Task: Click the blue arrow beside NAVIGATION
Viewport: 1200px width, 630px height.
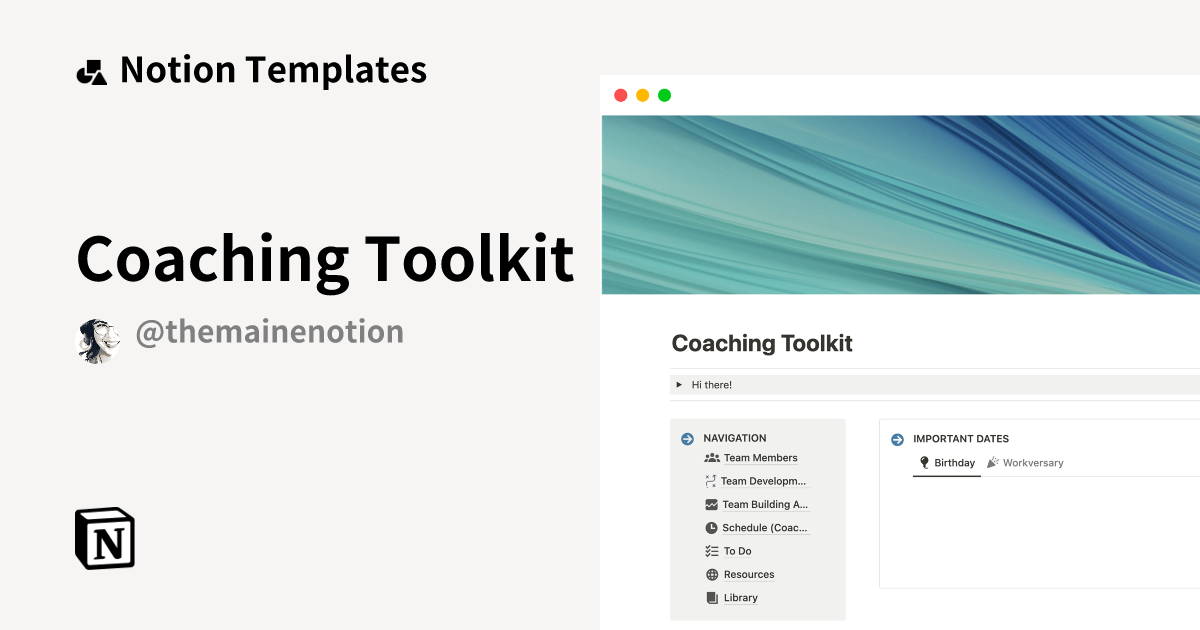Action: point(687,438)
